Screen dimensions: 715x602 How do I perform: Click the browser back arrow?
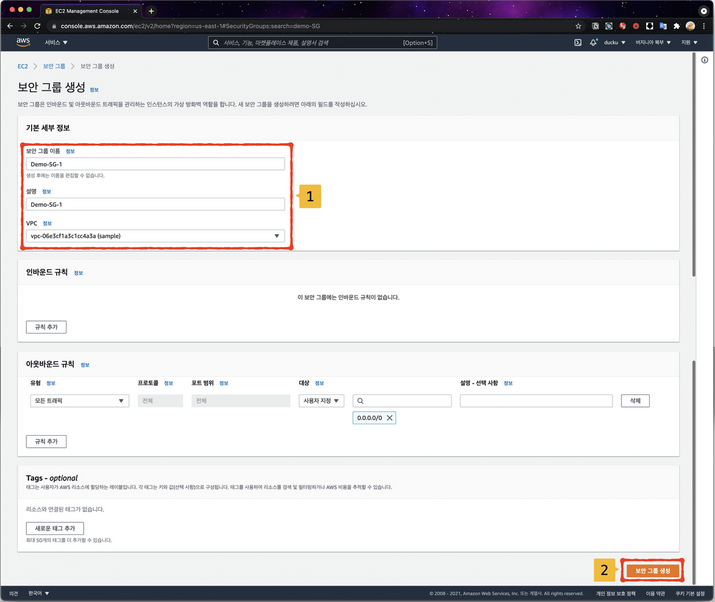click(9, 25)
